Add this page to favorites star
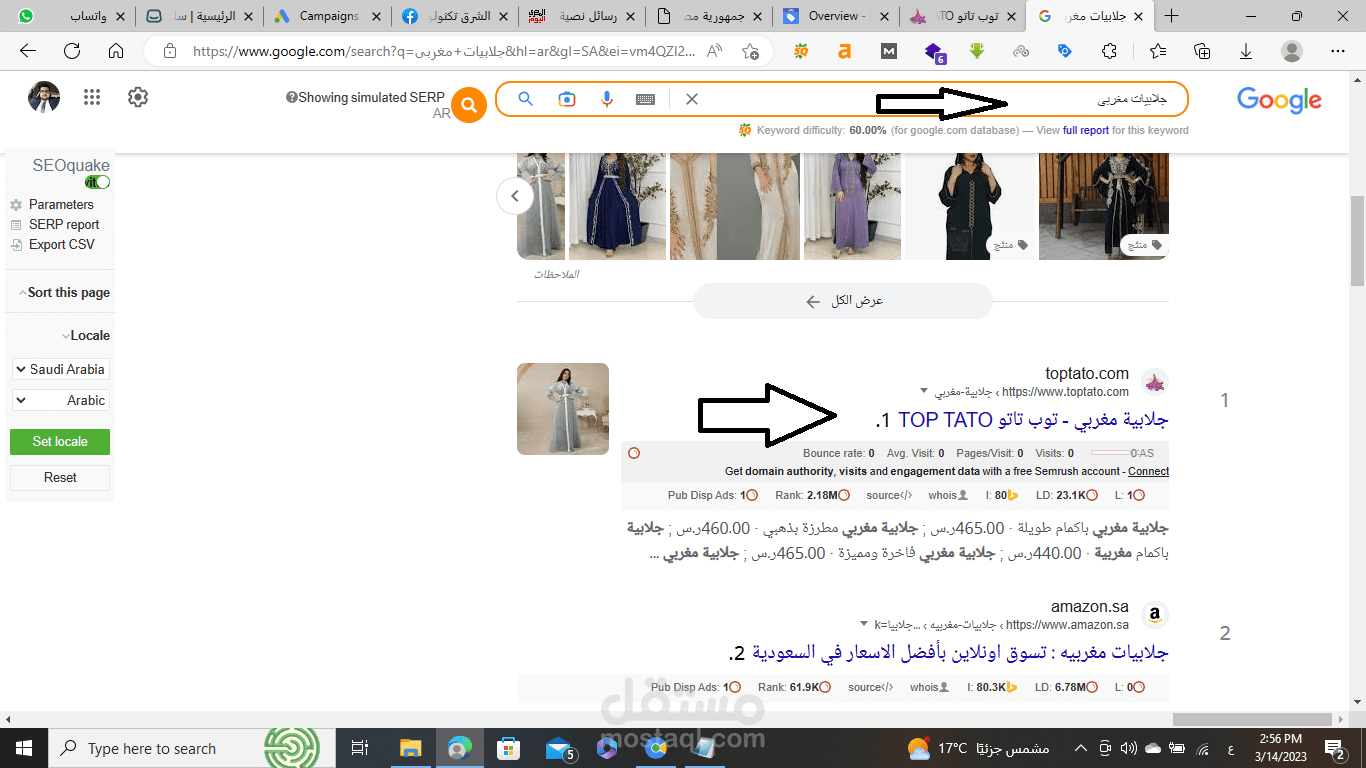The image size is (1366, 768). [x=750, y=51]
